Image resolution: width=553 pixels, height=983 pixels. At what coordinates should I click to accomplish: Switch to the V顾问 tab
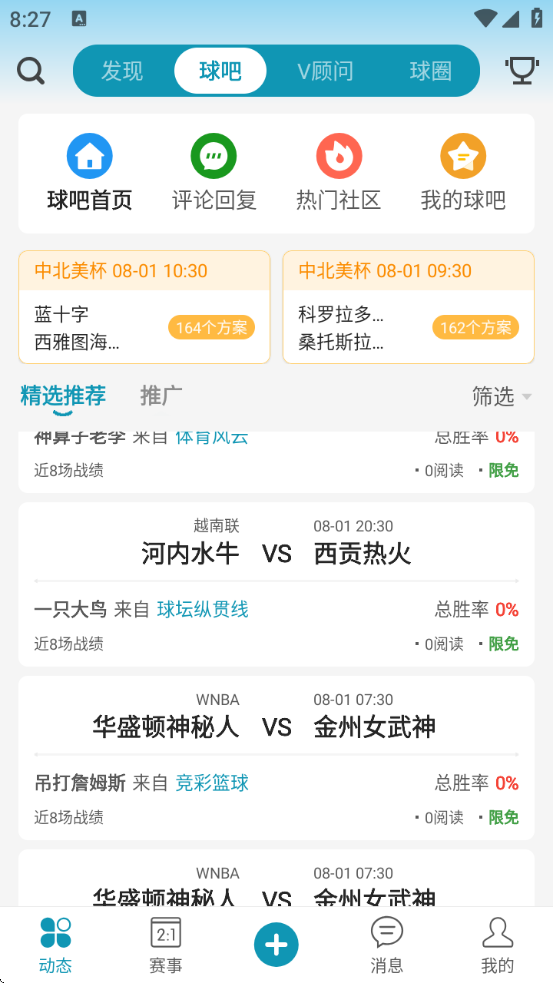(x=325, y=71)
